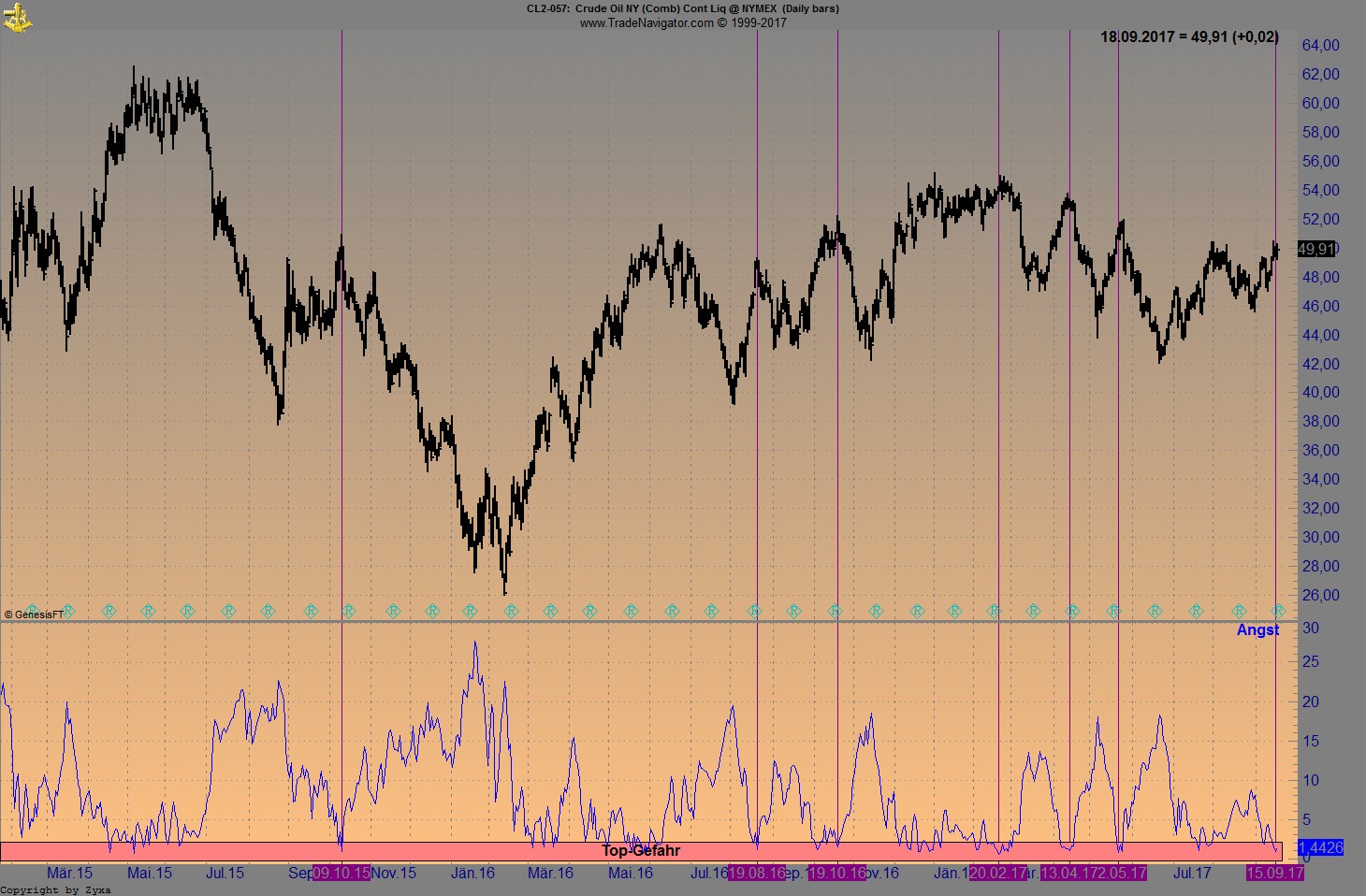Click the R marker above the Mai.15 peak
The width and height of the screenshot is (1366, 896).
click(148, 611)
